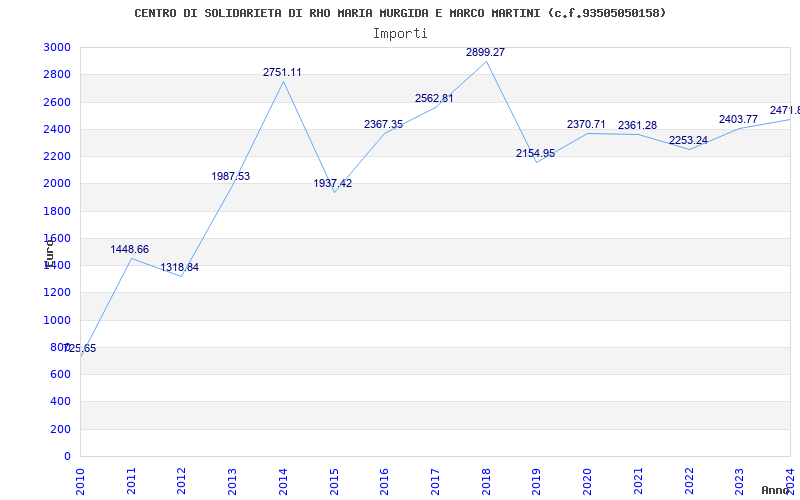Click x-axis year 2022
The width and height of the screenshot is (800, 500).
[689, 481]
